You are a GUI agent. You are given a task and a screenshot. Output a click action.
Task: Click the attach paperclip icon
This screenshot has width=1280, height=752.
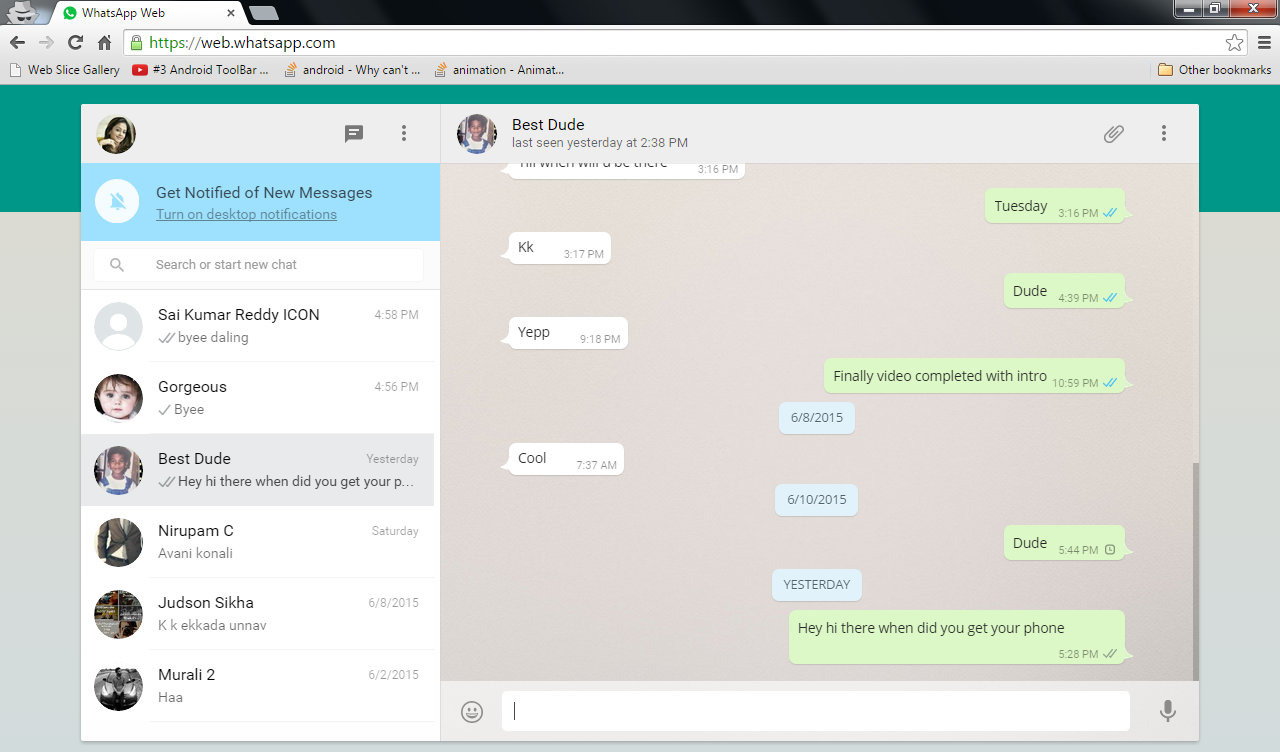tap(1114, 133)
